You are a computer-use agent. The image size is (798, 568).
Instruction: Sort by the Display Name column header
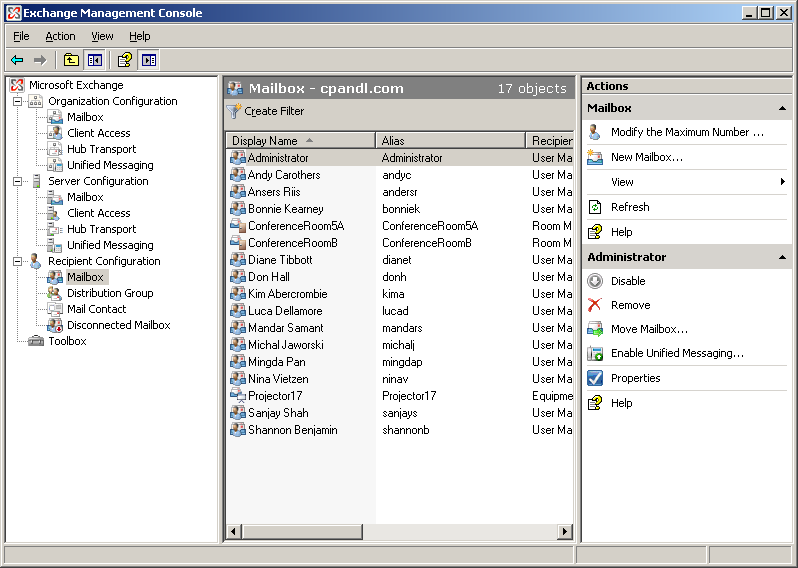tap(300, 140)
